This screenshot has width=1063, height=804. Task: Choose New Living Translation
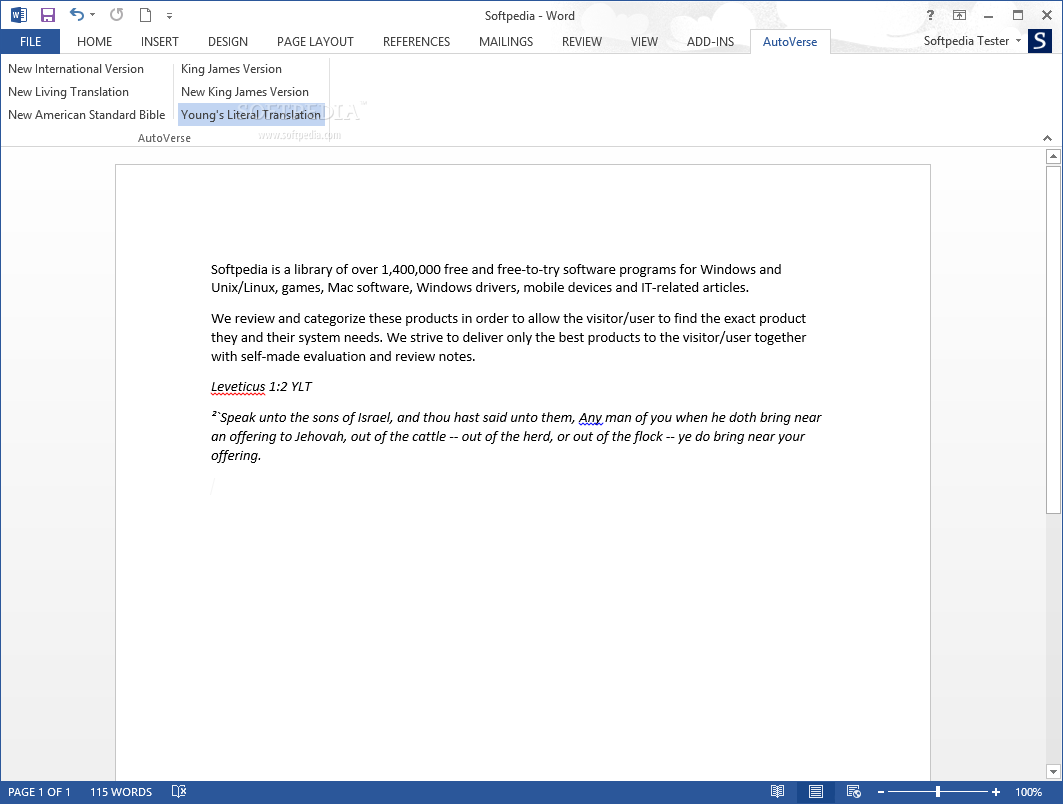[x=68, y=92]
